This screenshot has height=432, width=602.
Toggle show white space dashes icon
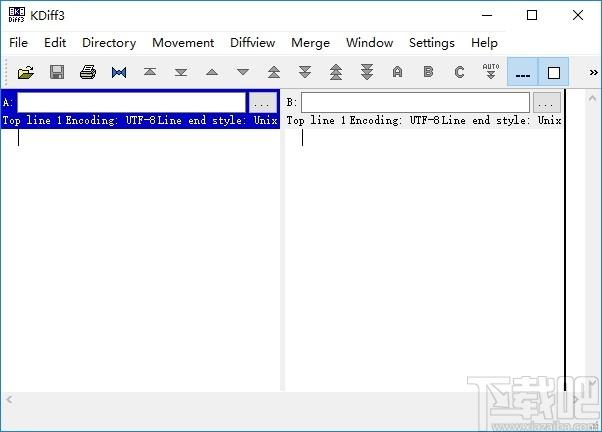(x=523, y=72)
